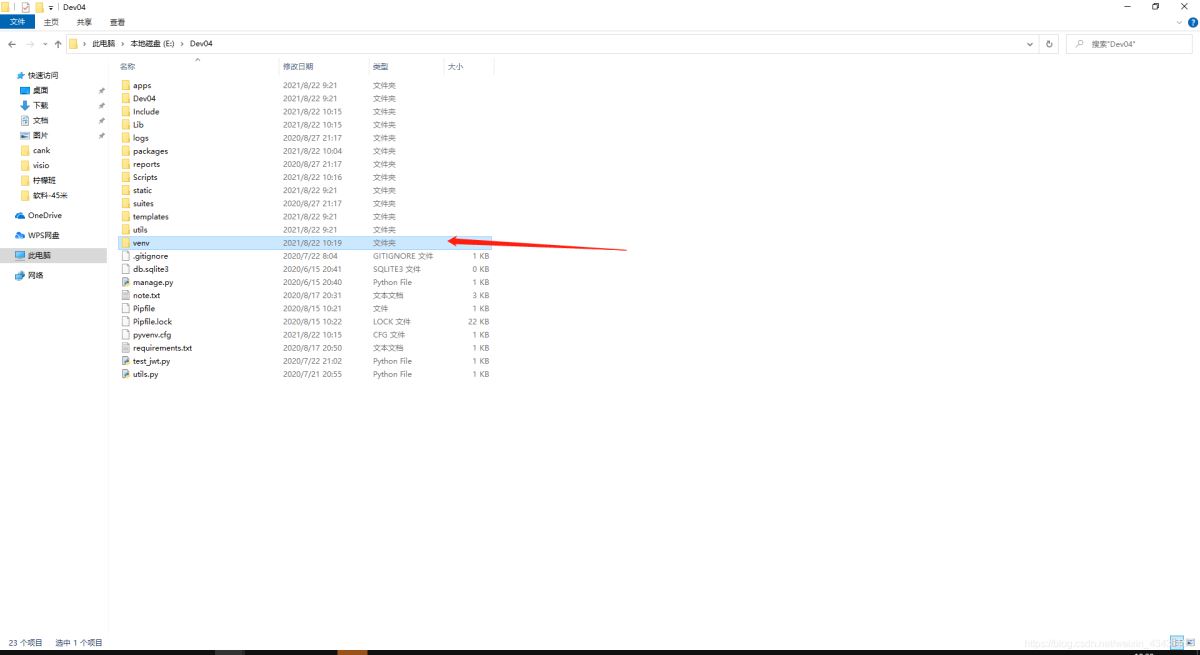Click Dev04 segment in address bar
The height and width of the screenshot is (655, 1200).
click(x=201, y=44)
